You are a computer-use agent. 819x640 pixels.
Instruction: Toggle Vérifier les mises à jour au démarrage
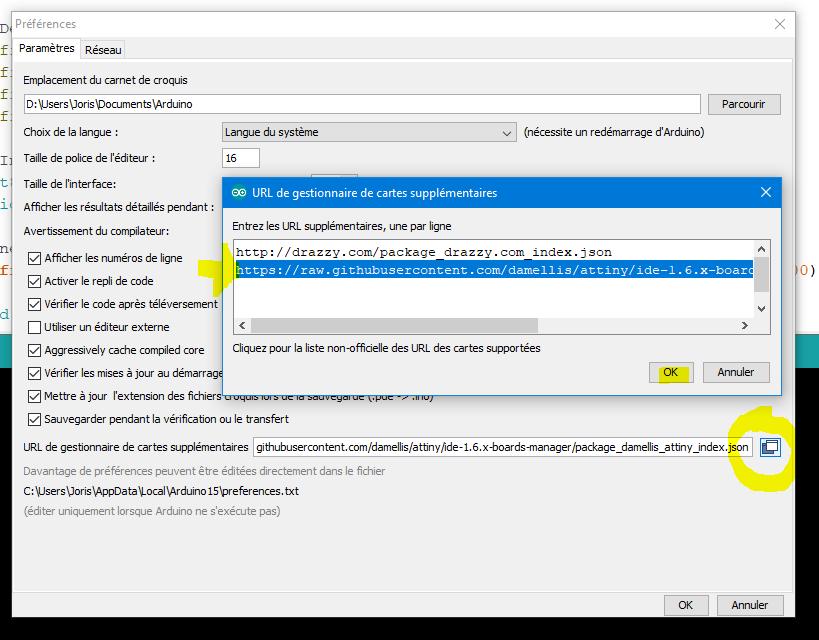pos(34,373)
